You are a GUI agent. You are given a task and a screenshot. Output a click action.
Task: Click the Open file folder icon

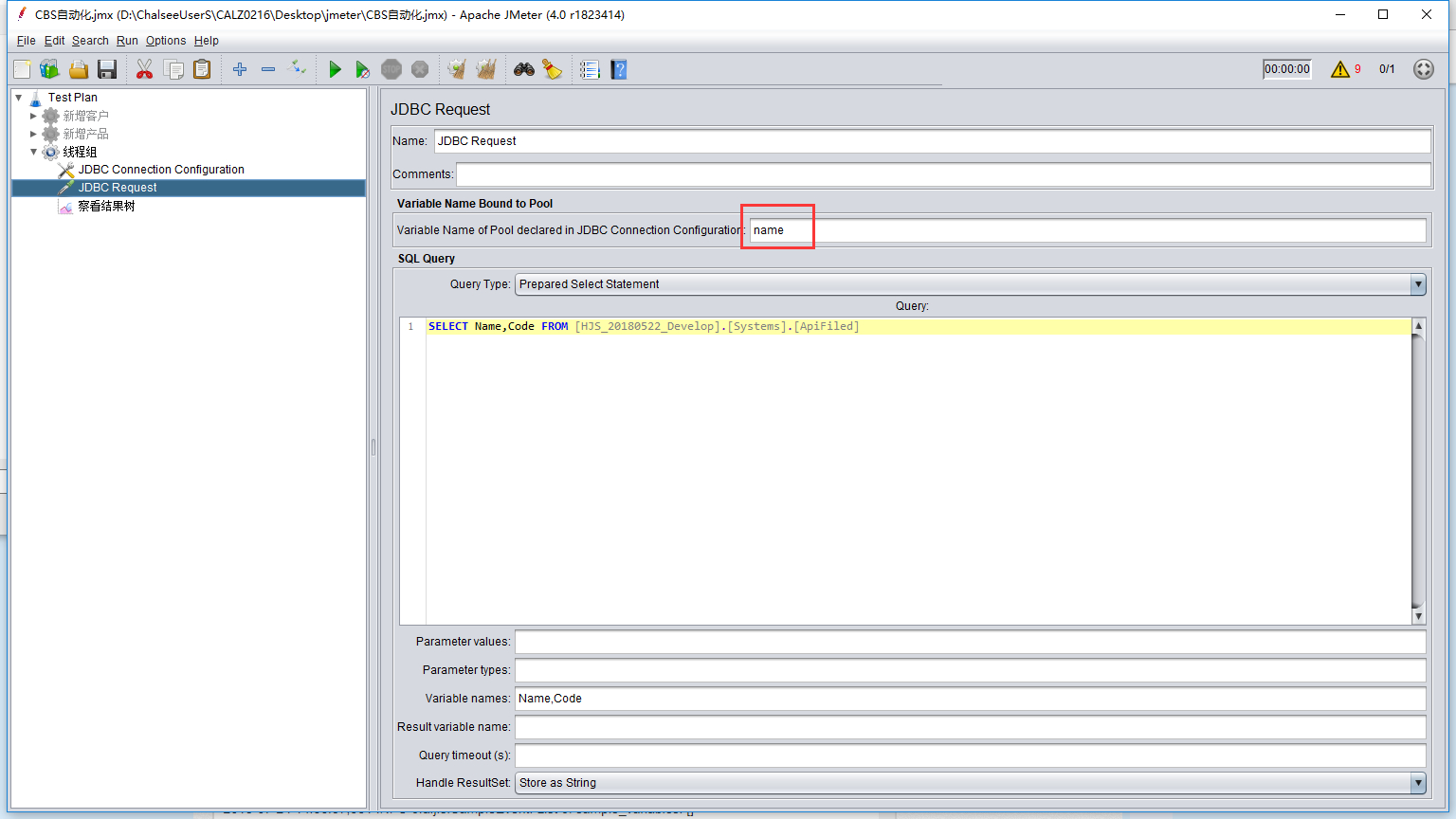(x=79, y=69)
